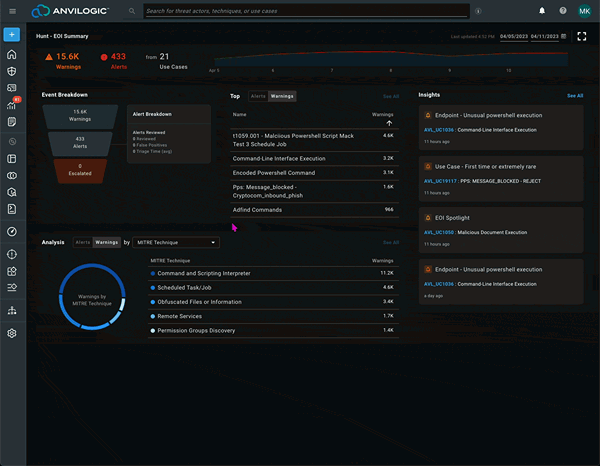Open the calendar date picker icon
Viewport: 600px width, 466px height.
tap(564, 36)
